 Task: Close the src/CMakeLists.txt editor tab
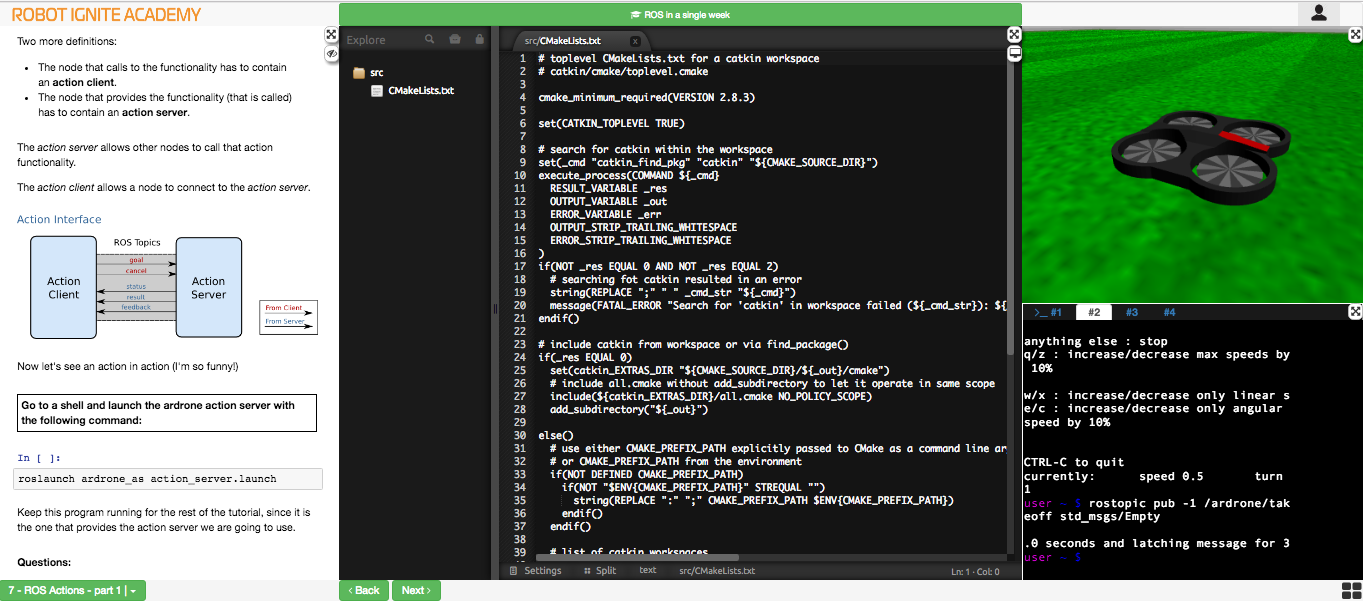(x=635, y=41)
